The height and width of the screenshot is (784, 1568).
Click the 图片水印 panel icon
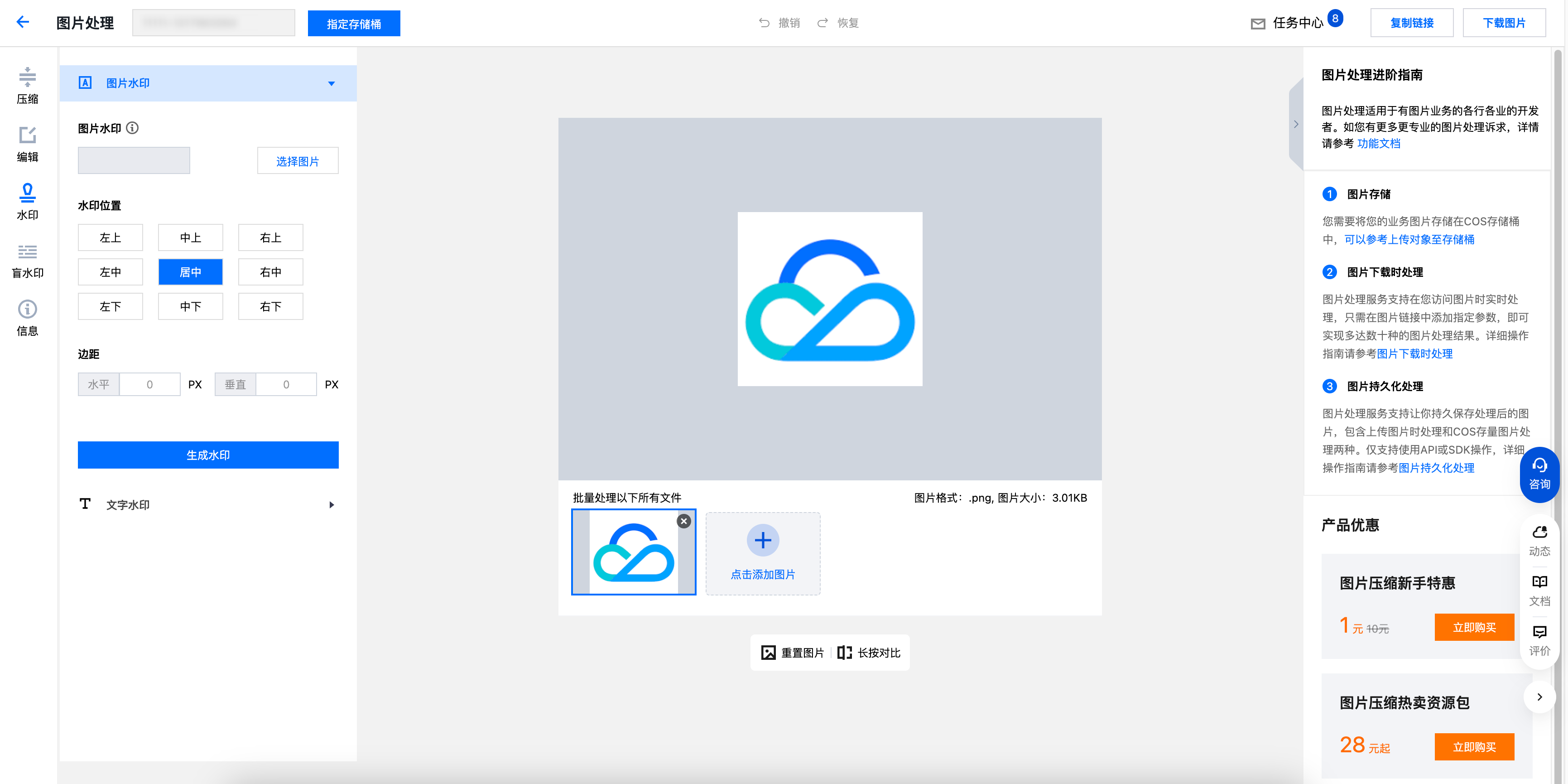pyautogui.click(x=85, y=83)
